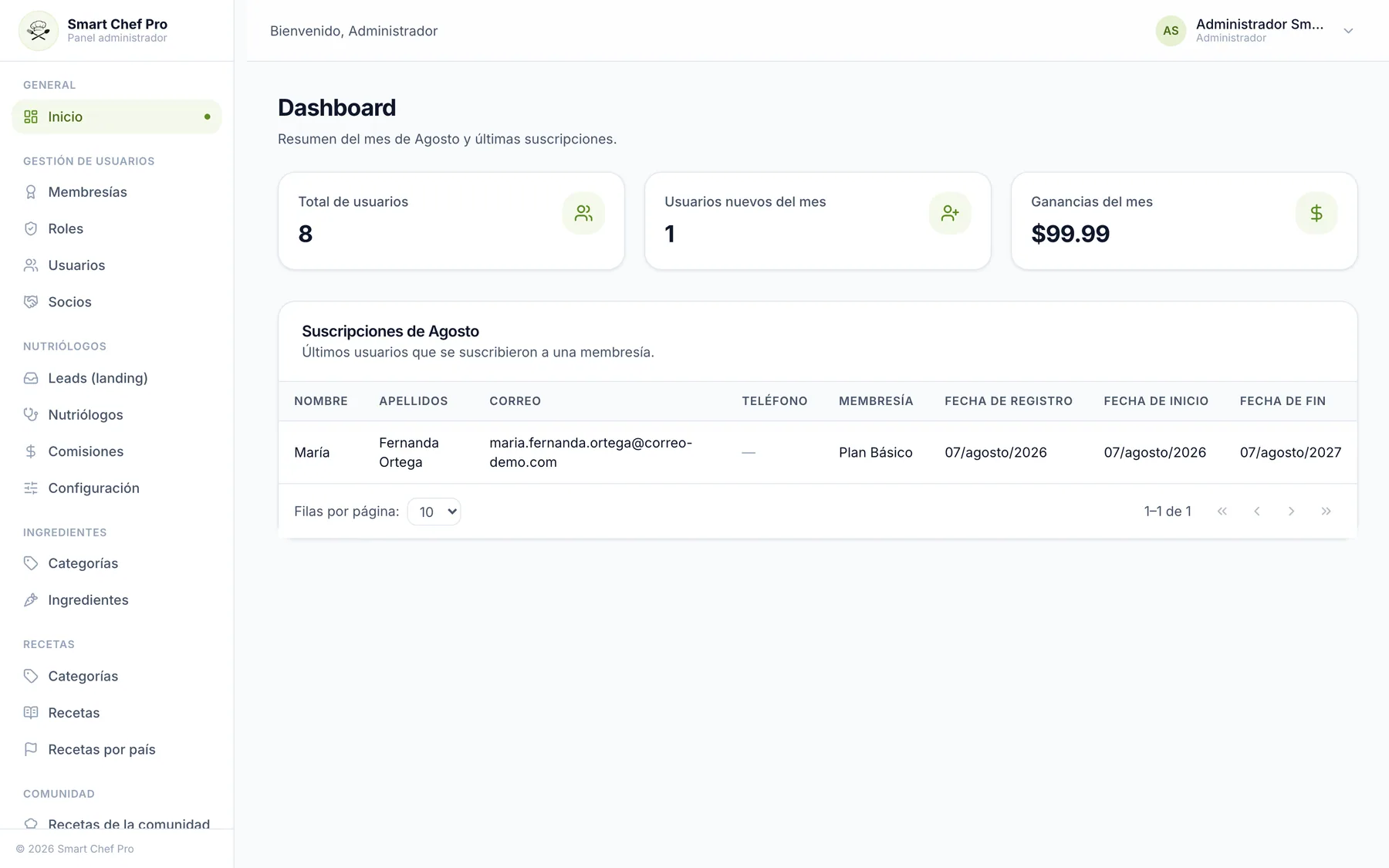Click the FECHA DE REGISTRO column header
This screenshot has height=868, width=1389.
pos(1009,401)
